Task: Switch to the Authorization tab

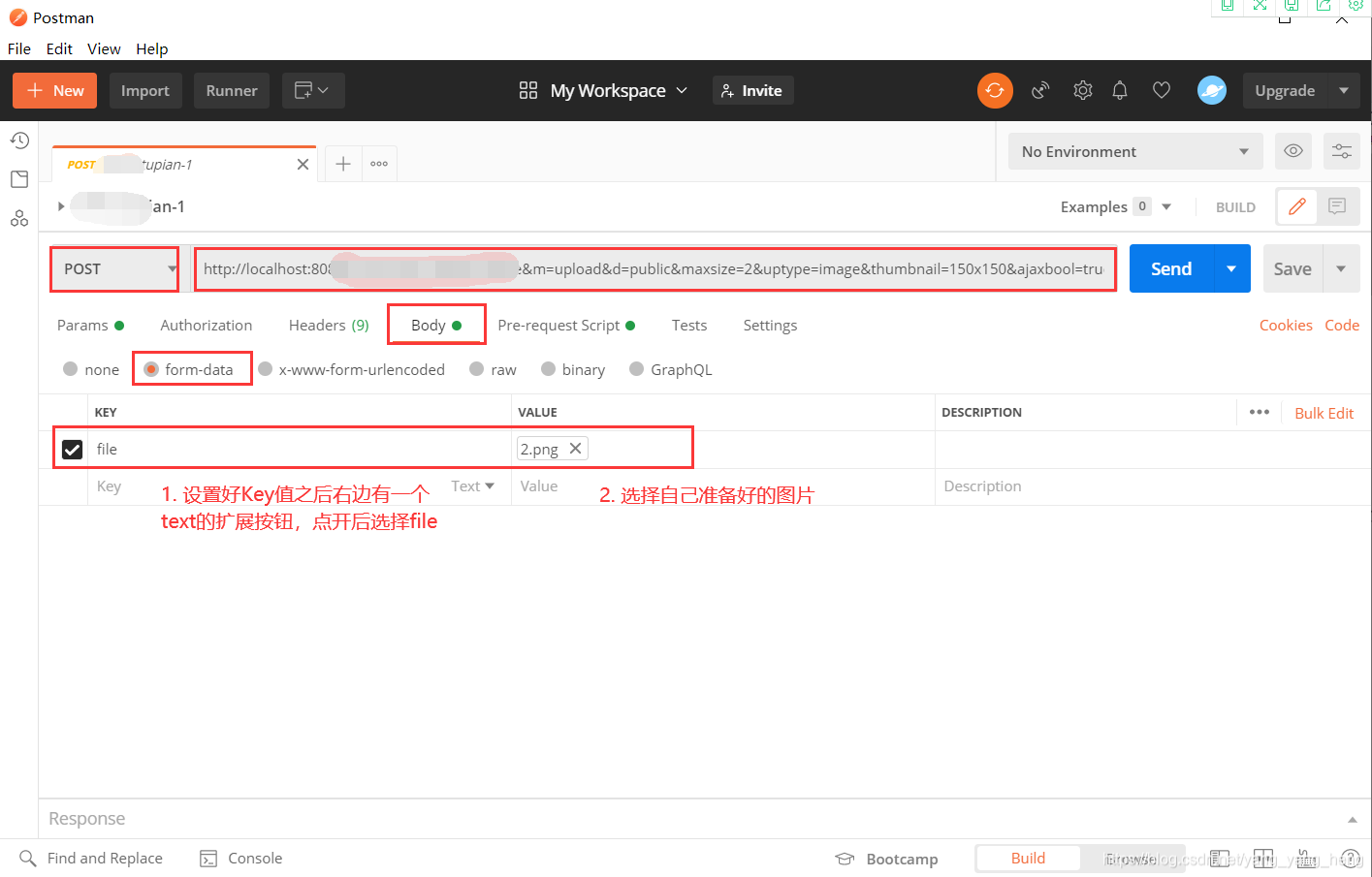Action: (207, 326)
